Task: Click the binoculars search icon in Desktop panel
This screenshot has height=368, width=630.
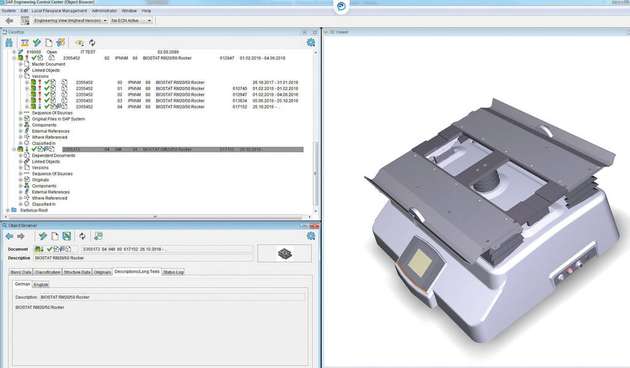Action: (x=9, y=43)
